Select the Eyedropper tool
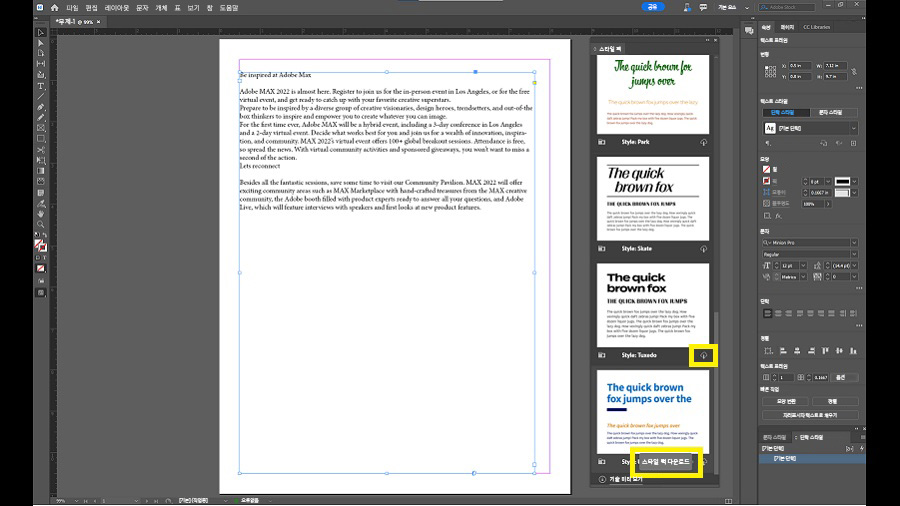This screenshot has width=900, height=506. pos(41,203)
